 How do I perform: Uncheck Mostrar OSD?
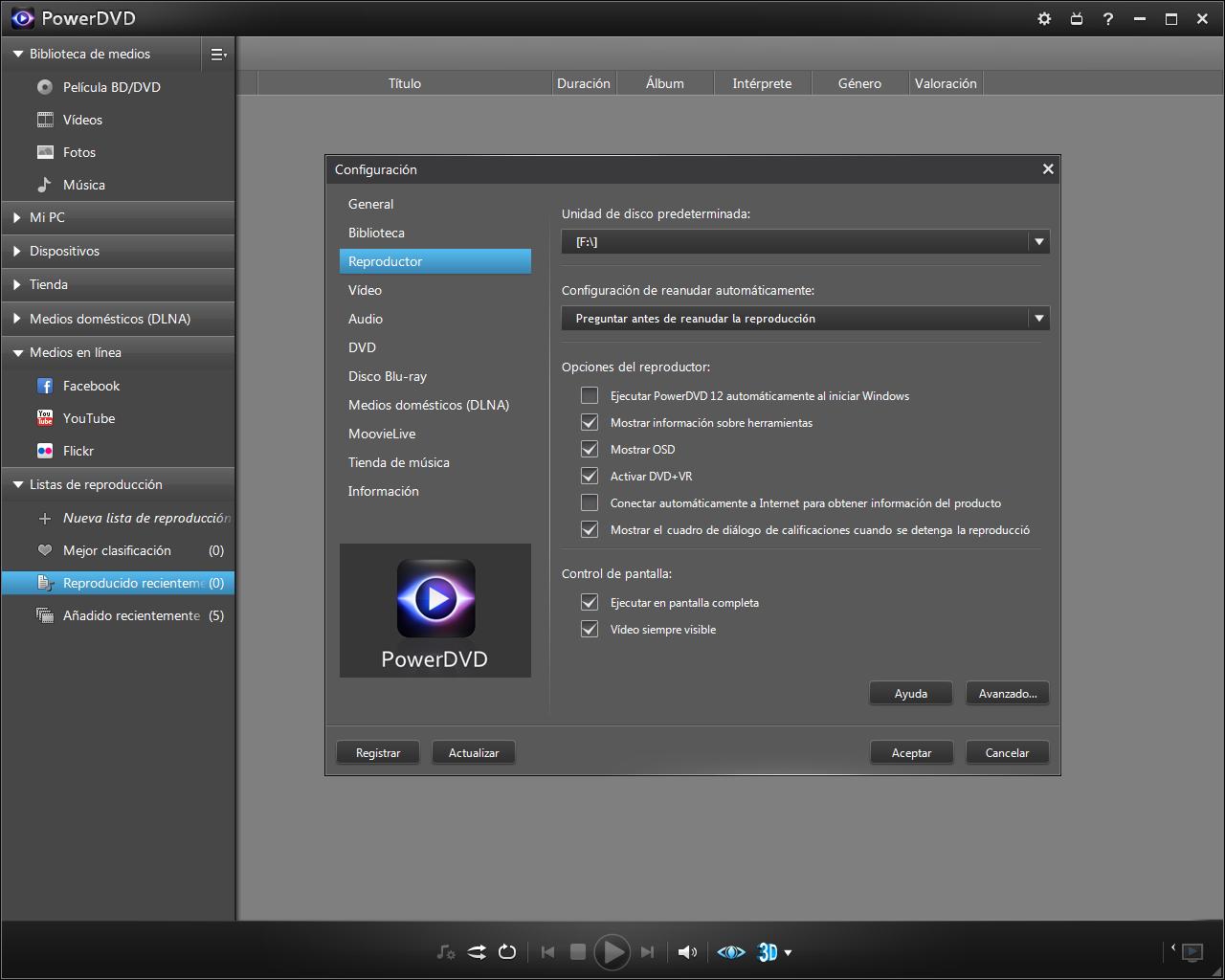pyautogui.click(x=590, y=449)
